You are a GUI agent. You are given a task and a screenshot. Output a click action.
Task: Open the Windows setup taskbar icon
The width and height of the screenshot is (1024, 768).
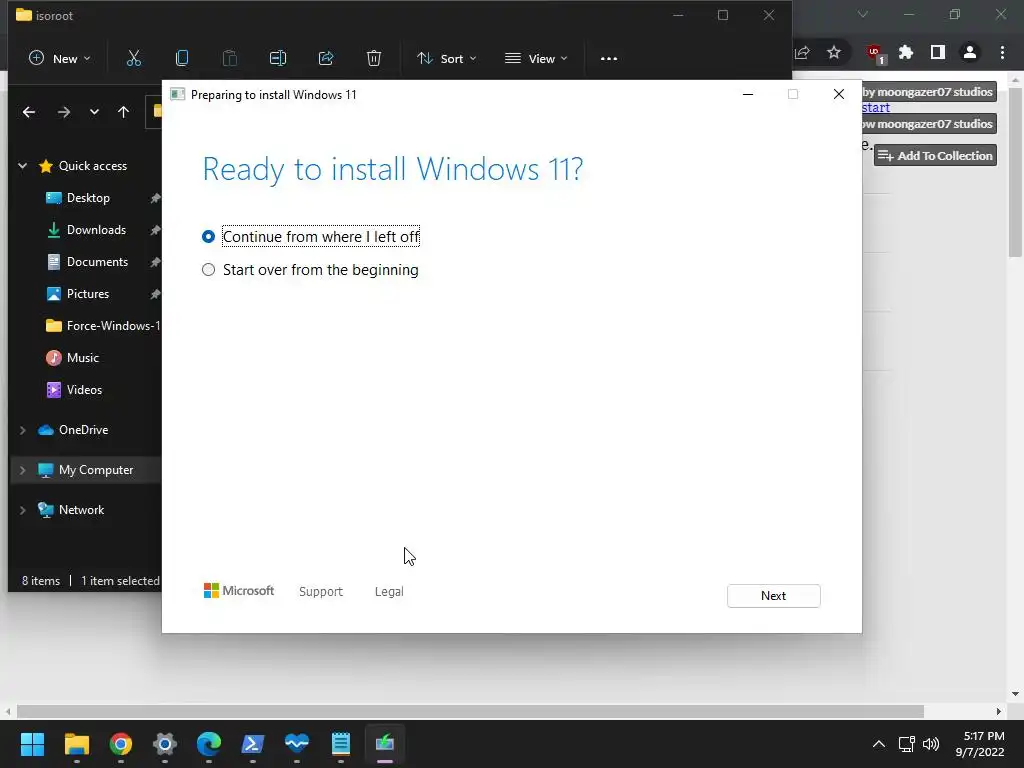(x=385, y=744)
